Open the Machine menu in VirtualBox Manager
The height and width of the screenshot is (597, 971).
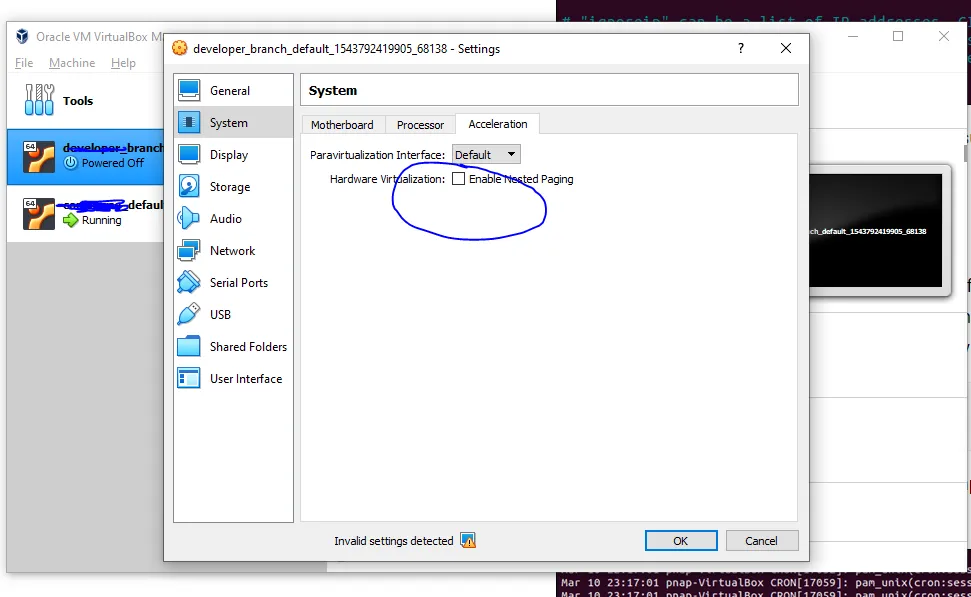point(72,63)
